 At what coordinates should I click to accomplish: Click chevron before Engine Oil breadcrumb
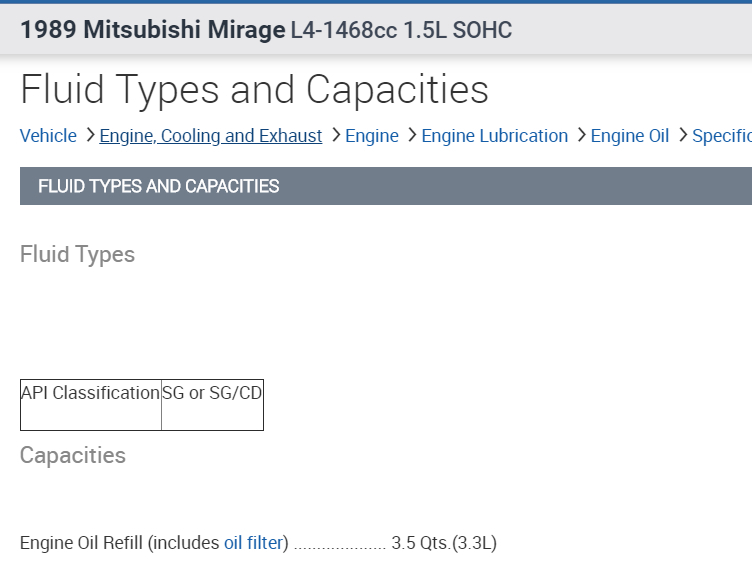(581, 136)
